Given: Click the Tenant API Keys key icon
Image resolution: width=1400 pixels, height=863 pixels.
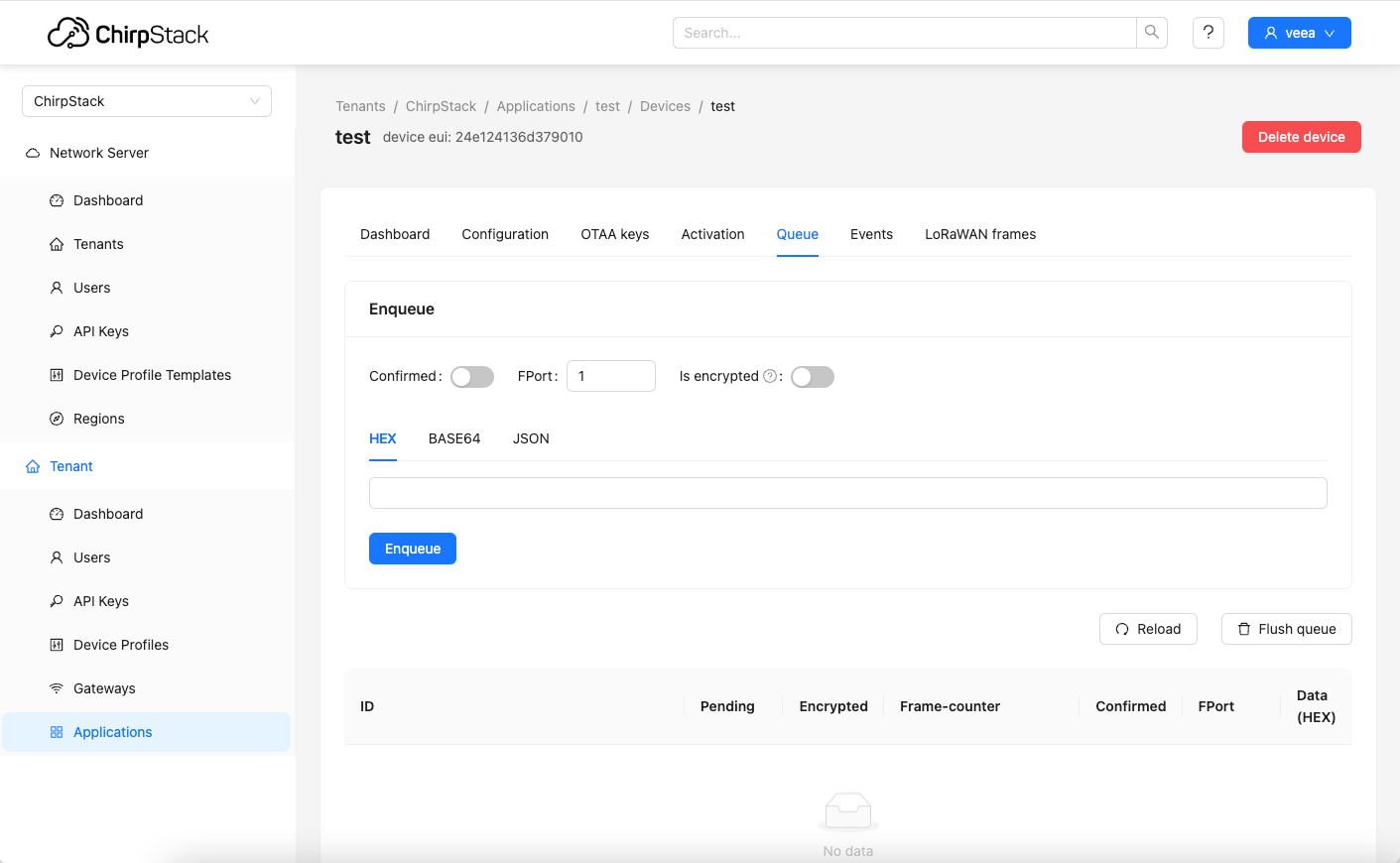Looking at the screenshot, I should tap(57, 601).
